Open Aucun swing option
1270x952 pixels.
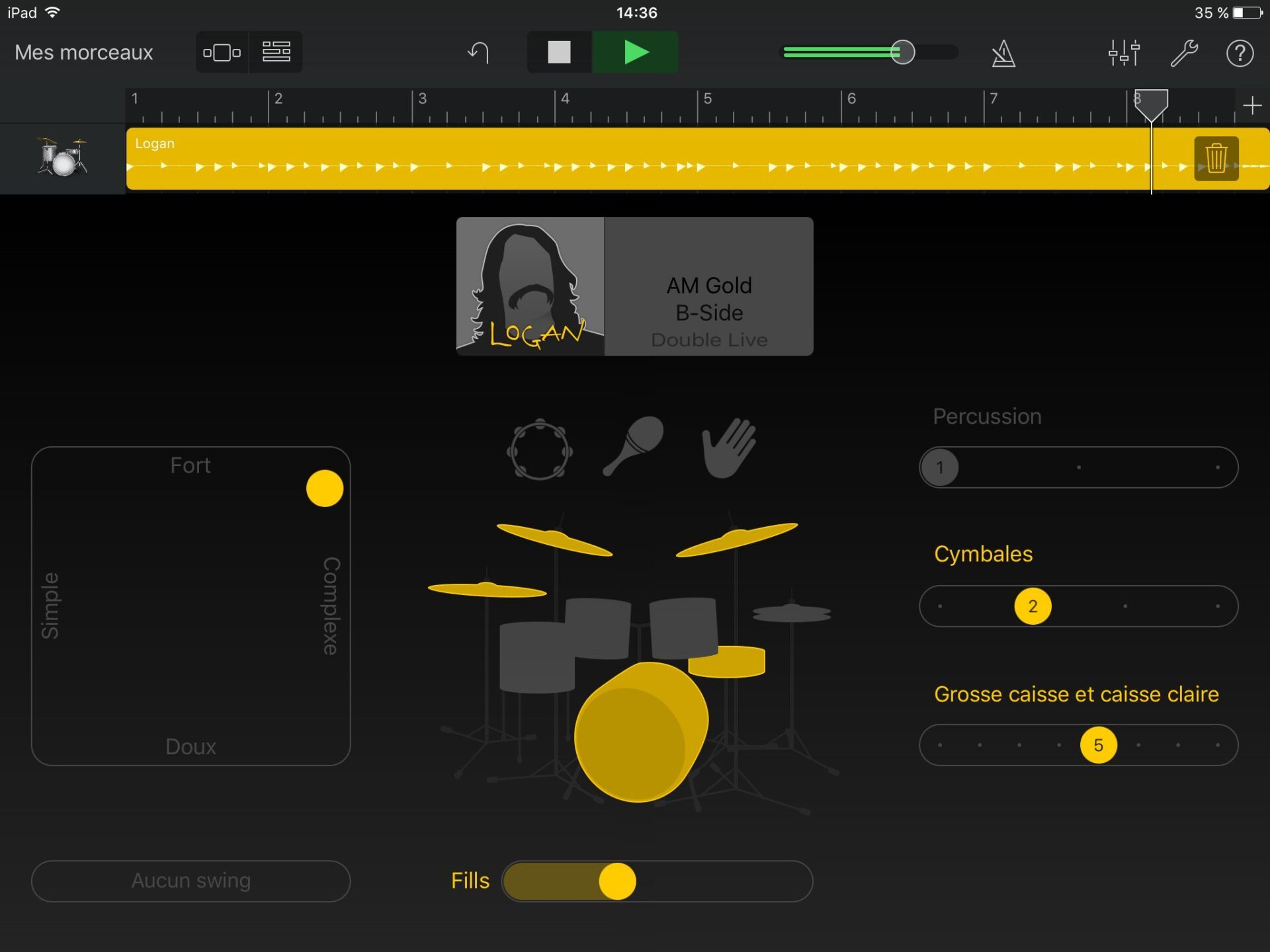(190, 881)
